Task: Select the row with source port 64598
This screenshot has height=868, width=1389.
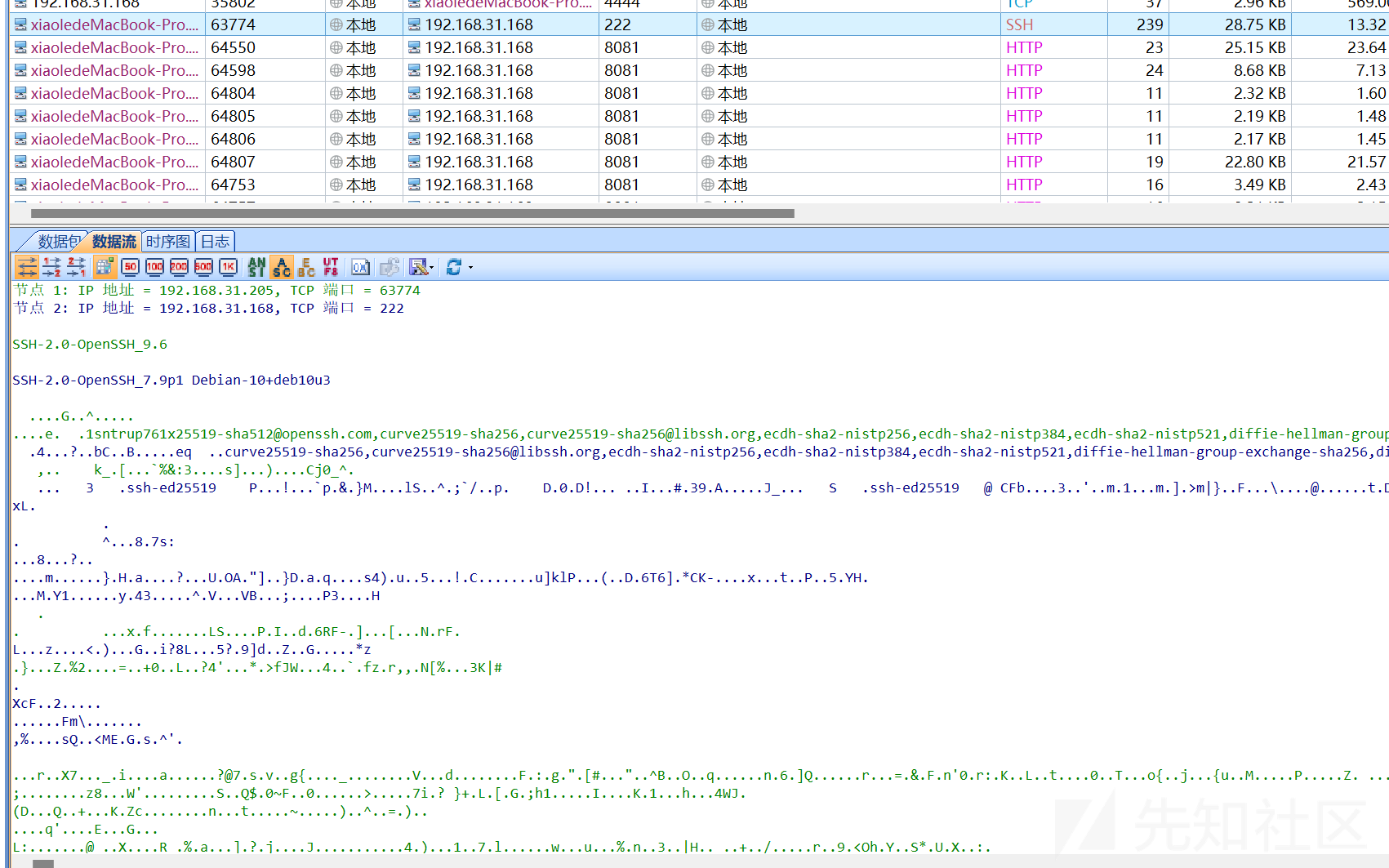Action: pos(699,70)
